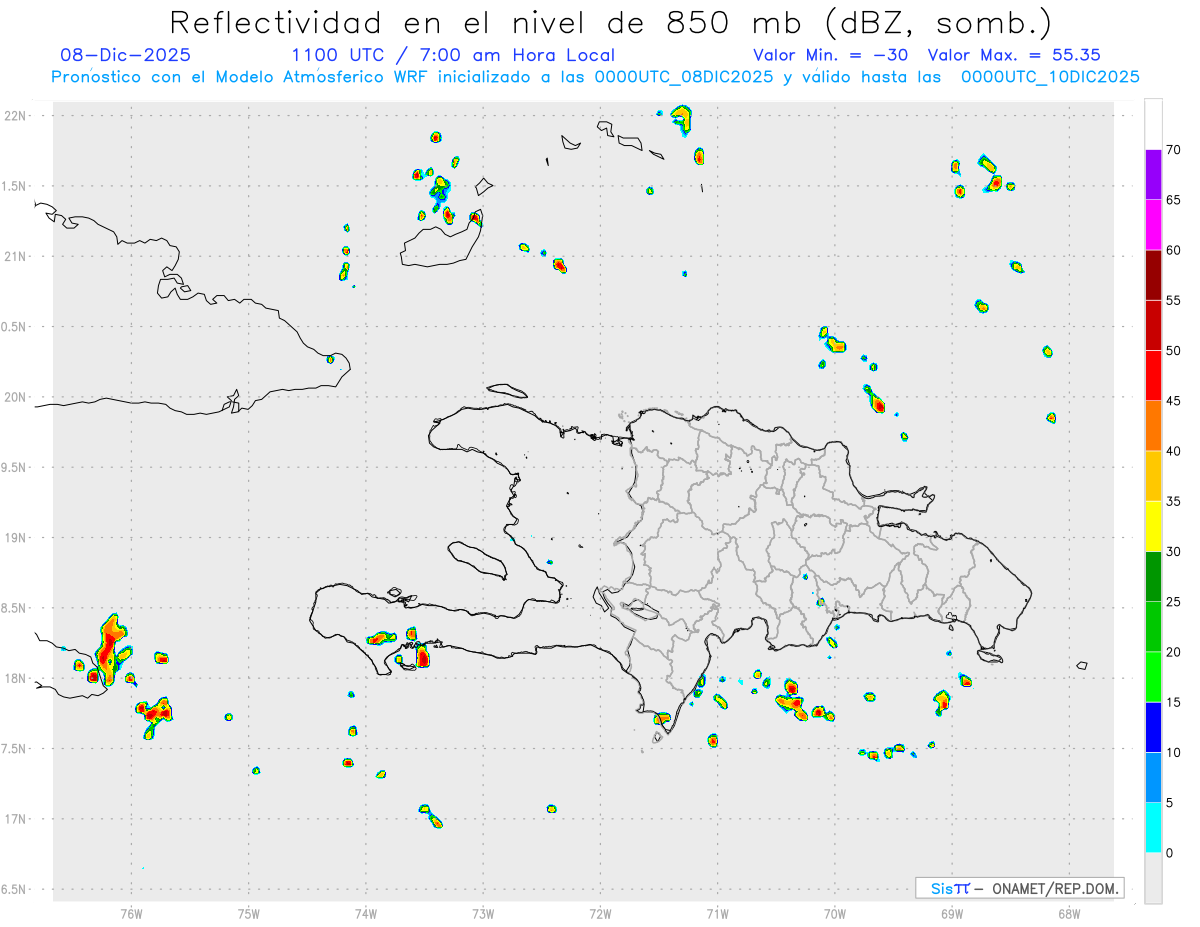Click the '30' label on the color scale
The image size is (1200, 927).
pos(1173,552)
